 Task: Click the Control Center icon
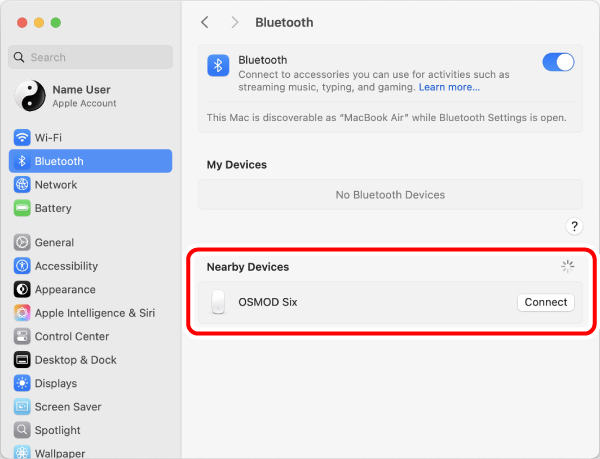[22, 337]
